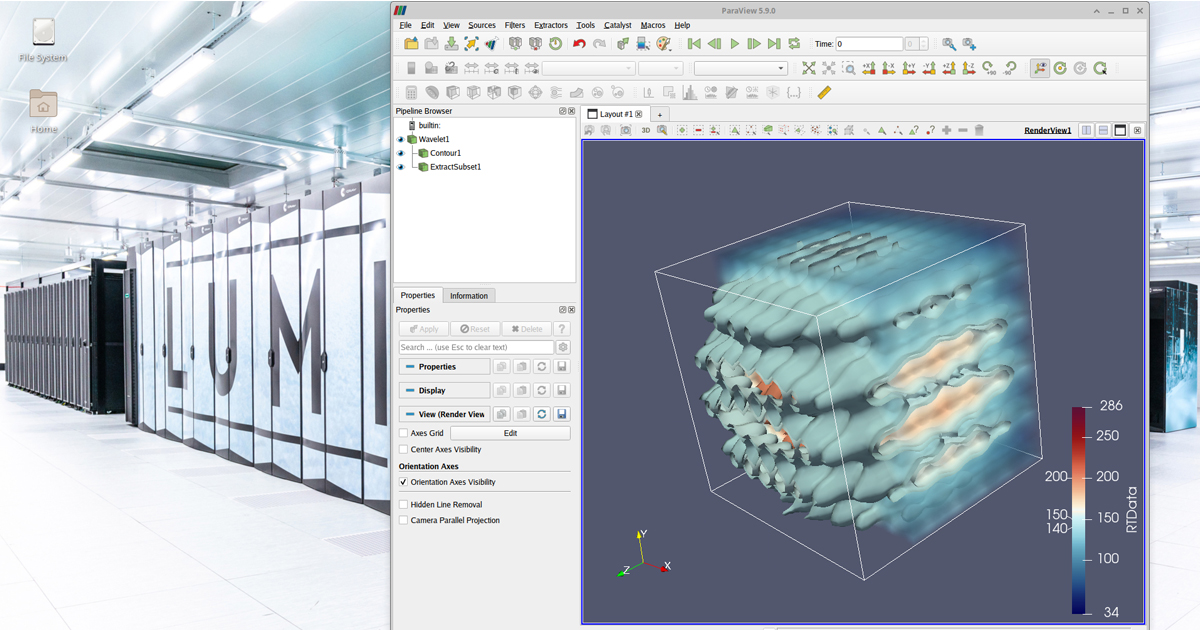The image size is (1200, 630).
Task: Click the Pick Center of rotation icon
Action: [1100, 68]
